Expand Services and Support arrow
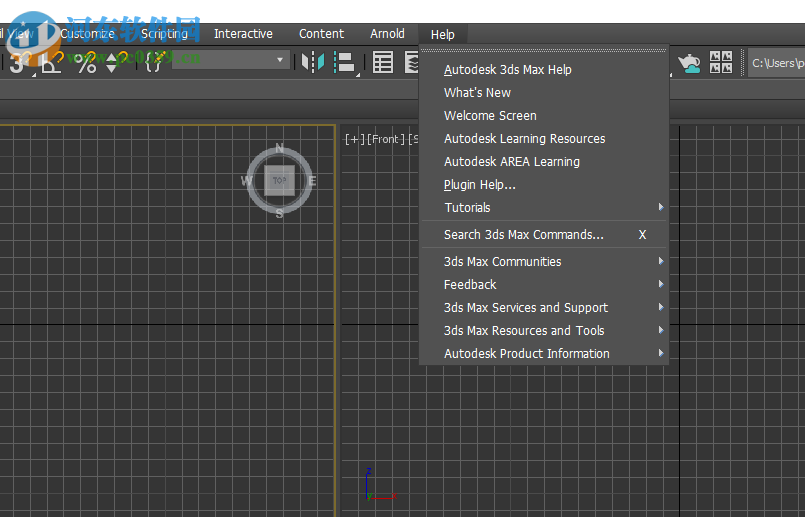The width and height of the screenshot is (805, 517). coord(661,307)
